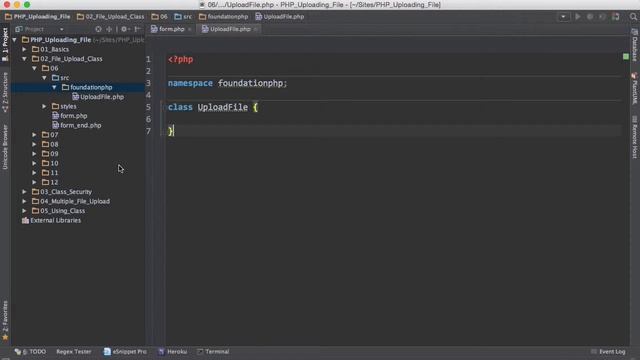Image resolution: width=640 pixels, height=360 pixels.
Task: Collapse the 06 folder arrow
Action: pyautogui.click(x=35, y=68)
